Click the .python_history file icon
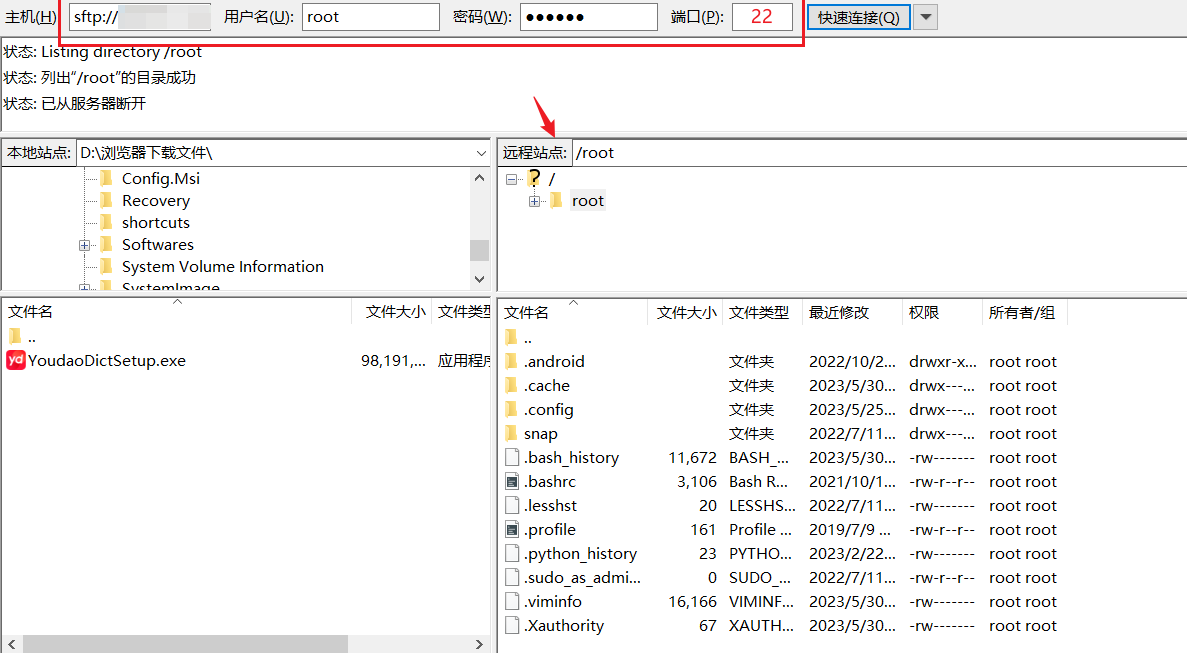Screen dimensions: 1187x653 (x=512, y=553)
